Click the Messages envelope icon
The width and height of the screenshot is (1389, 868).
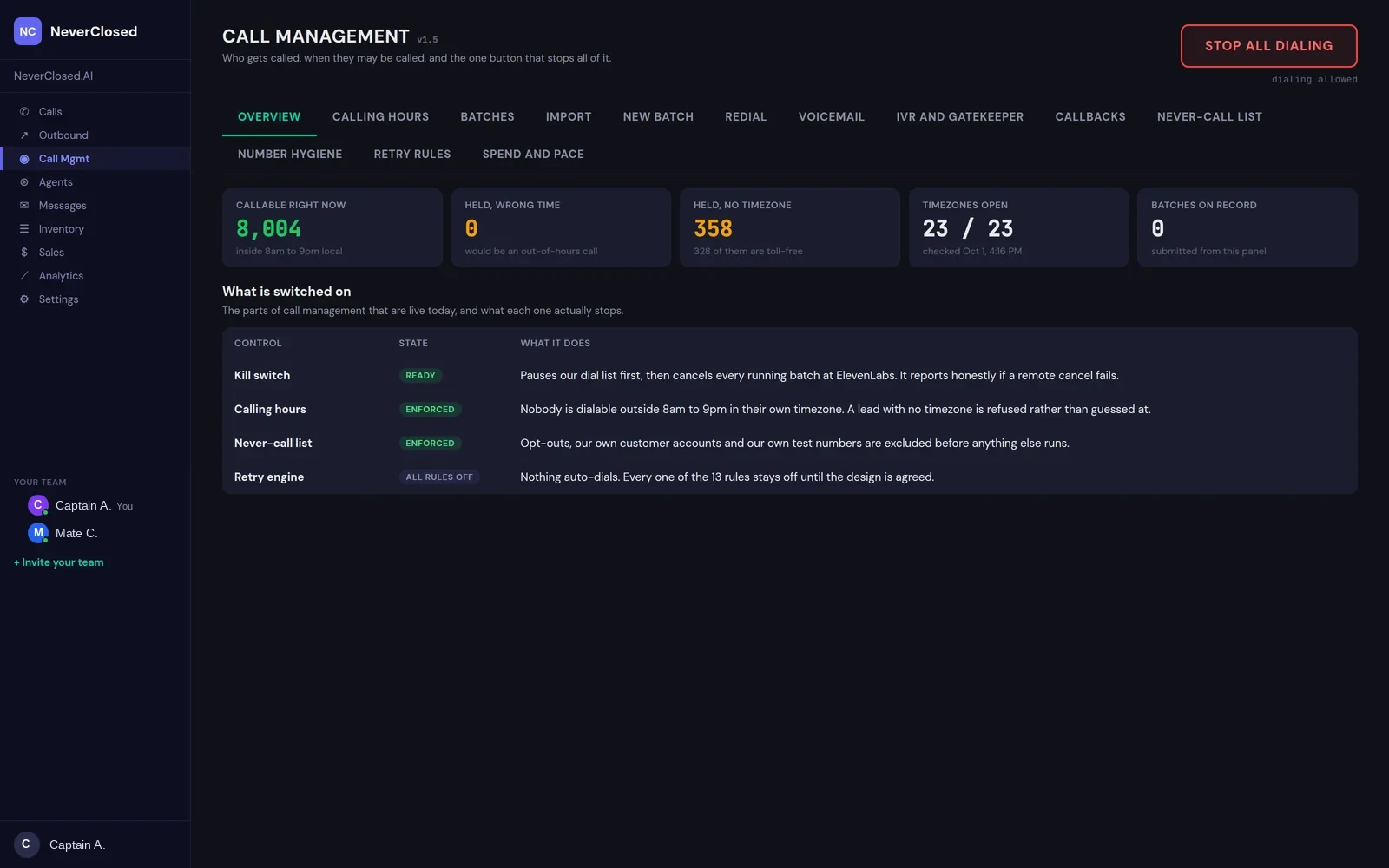click(x=24, y=206)
